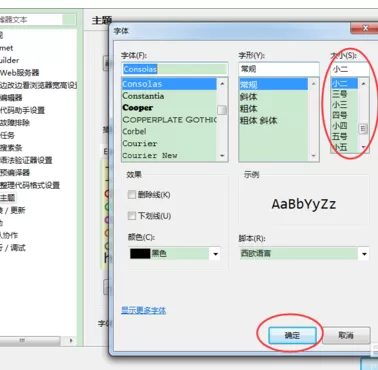The image size is (378, 370).
Task: Select Constantia font
Action: pyautogui.click(x=169, y=96)
